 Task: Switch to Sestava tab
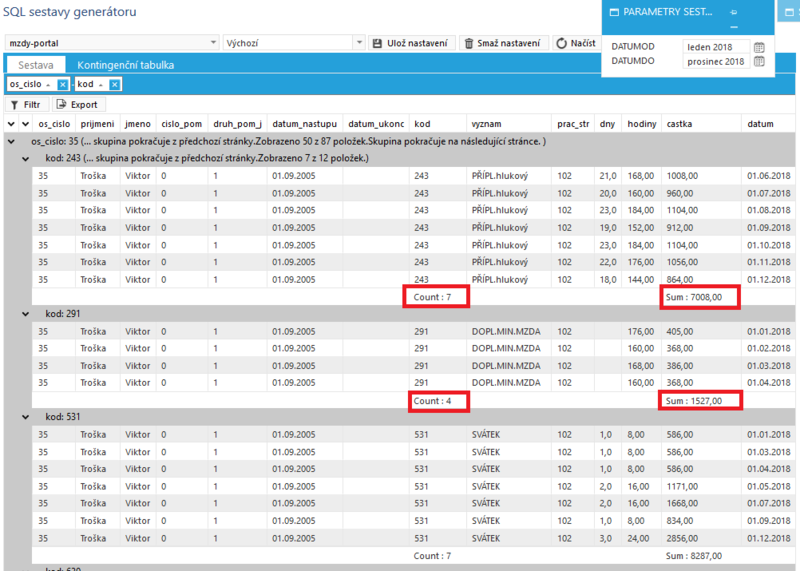click(36, 65)
